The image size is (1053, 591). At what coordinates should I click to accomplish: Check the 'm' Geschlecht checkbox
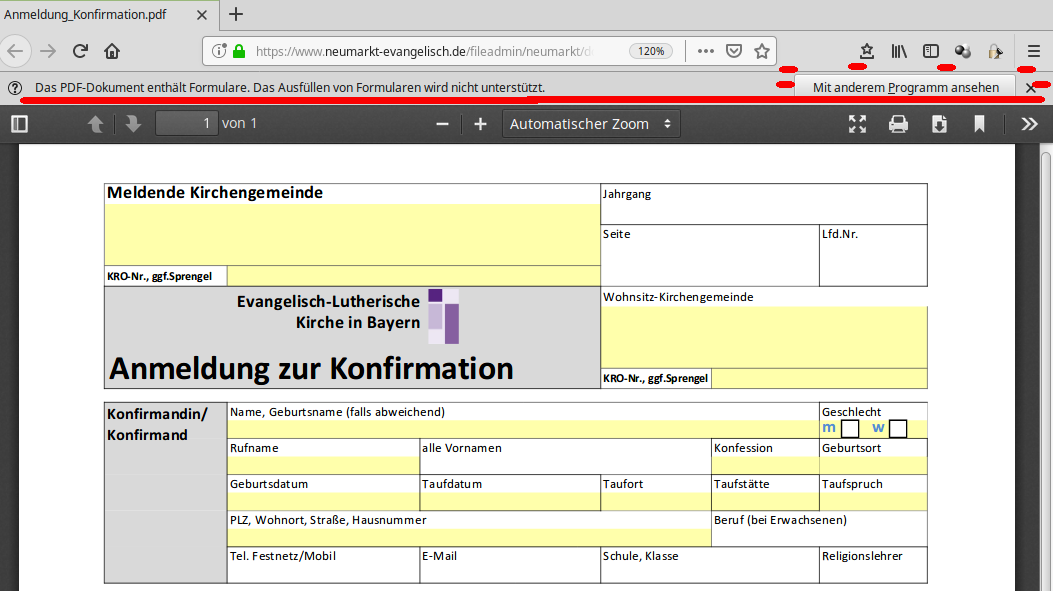[x=850, y=428]
